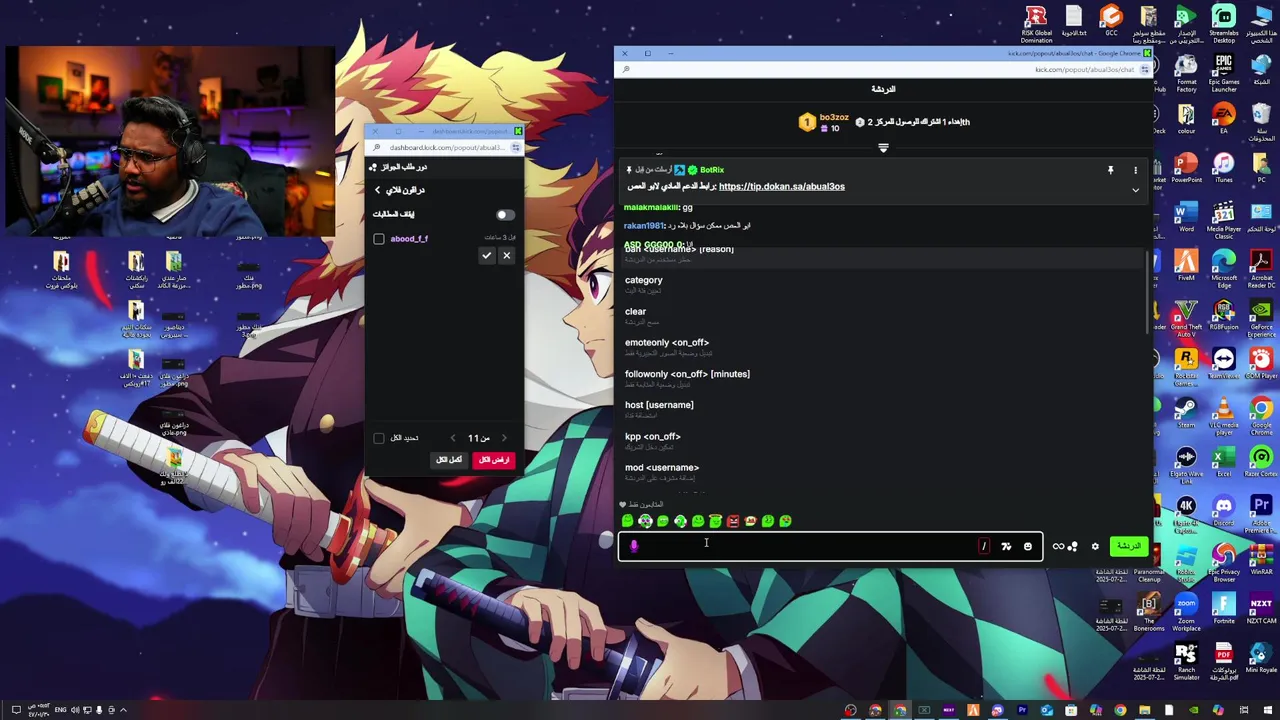This screenshot has width=1280, height=720.
Task: Click the malakmalakiii username in chat
Action: point(651,207)
